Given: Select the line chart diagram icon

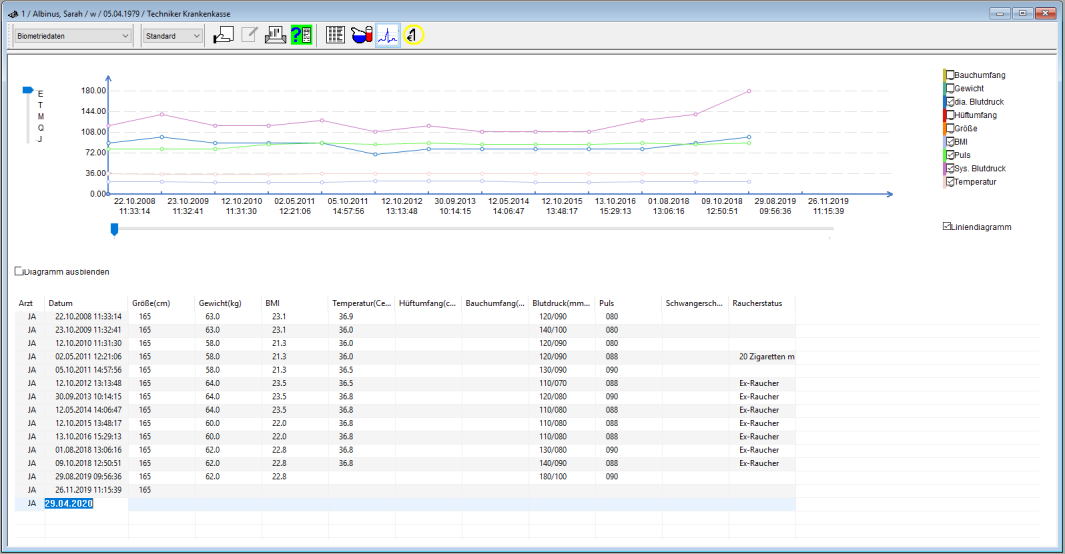Looking at the screenshot, I should point(388,35).
